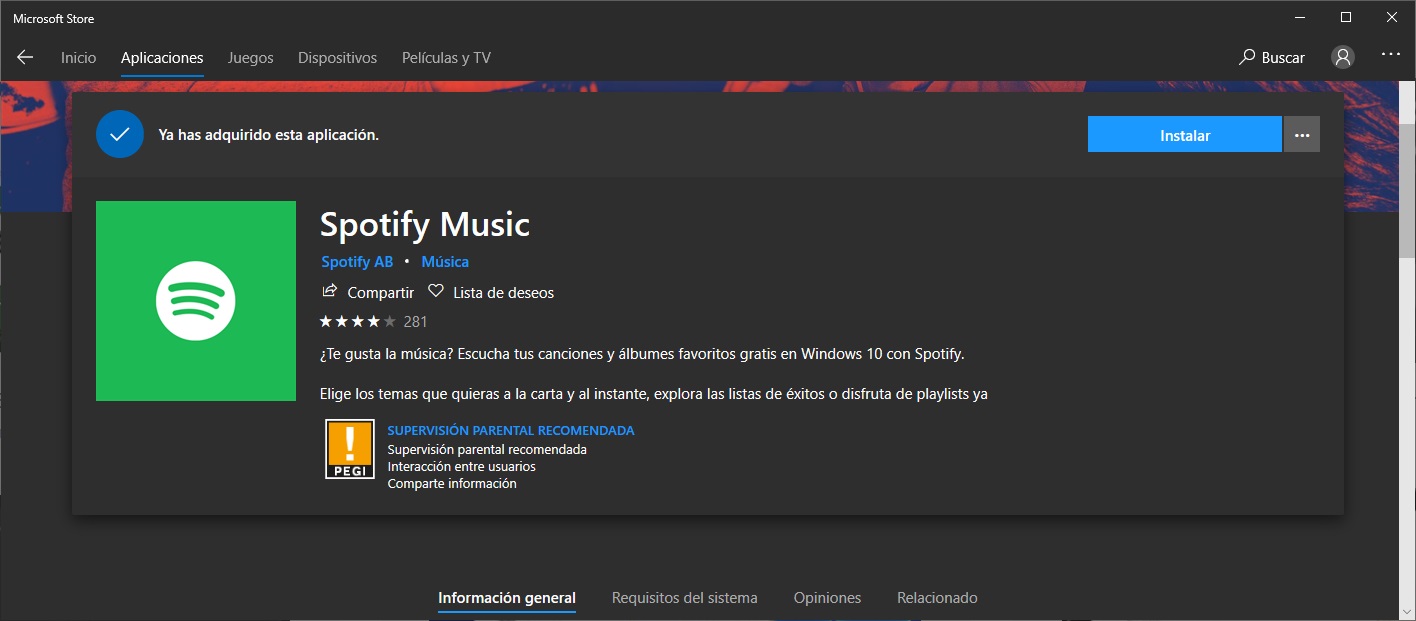Click description starting '¿Te gusta la música?'
This screenshot has width=1416, height=621.
pyautogui.click(x=642, y=354)
